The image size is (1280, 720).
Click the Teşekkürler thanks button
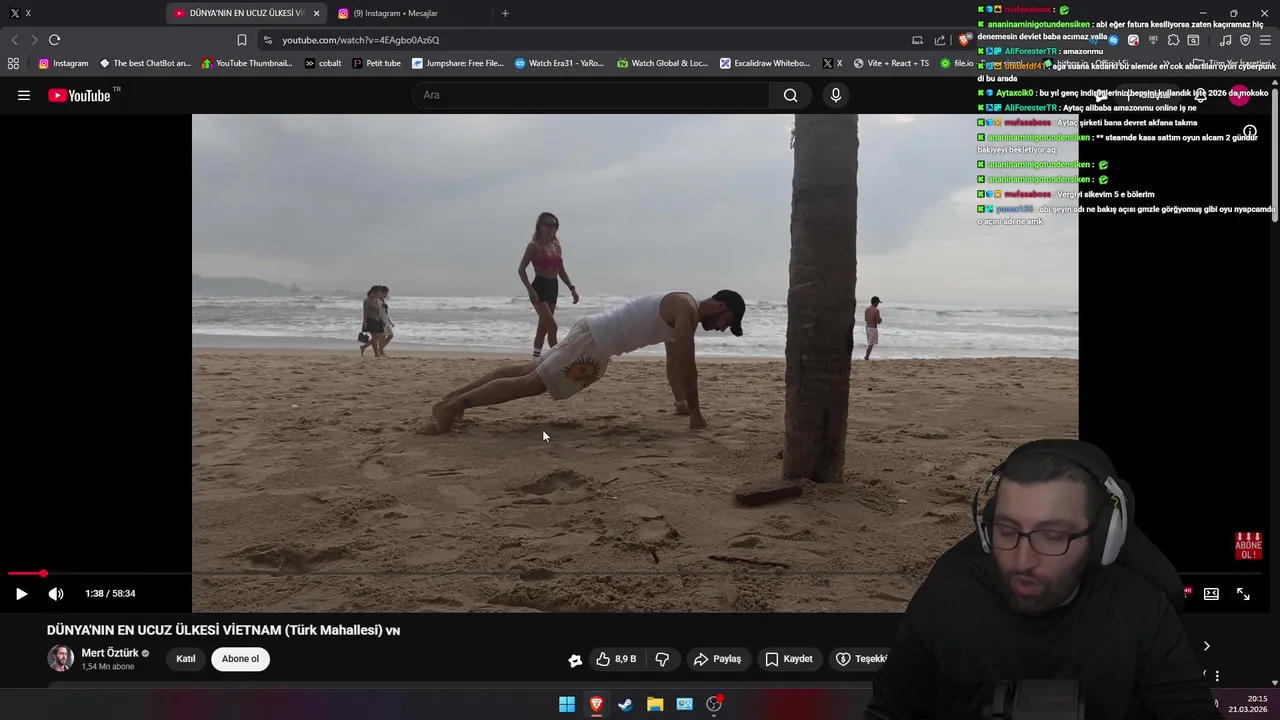[860, 659]
